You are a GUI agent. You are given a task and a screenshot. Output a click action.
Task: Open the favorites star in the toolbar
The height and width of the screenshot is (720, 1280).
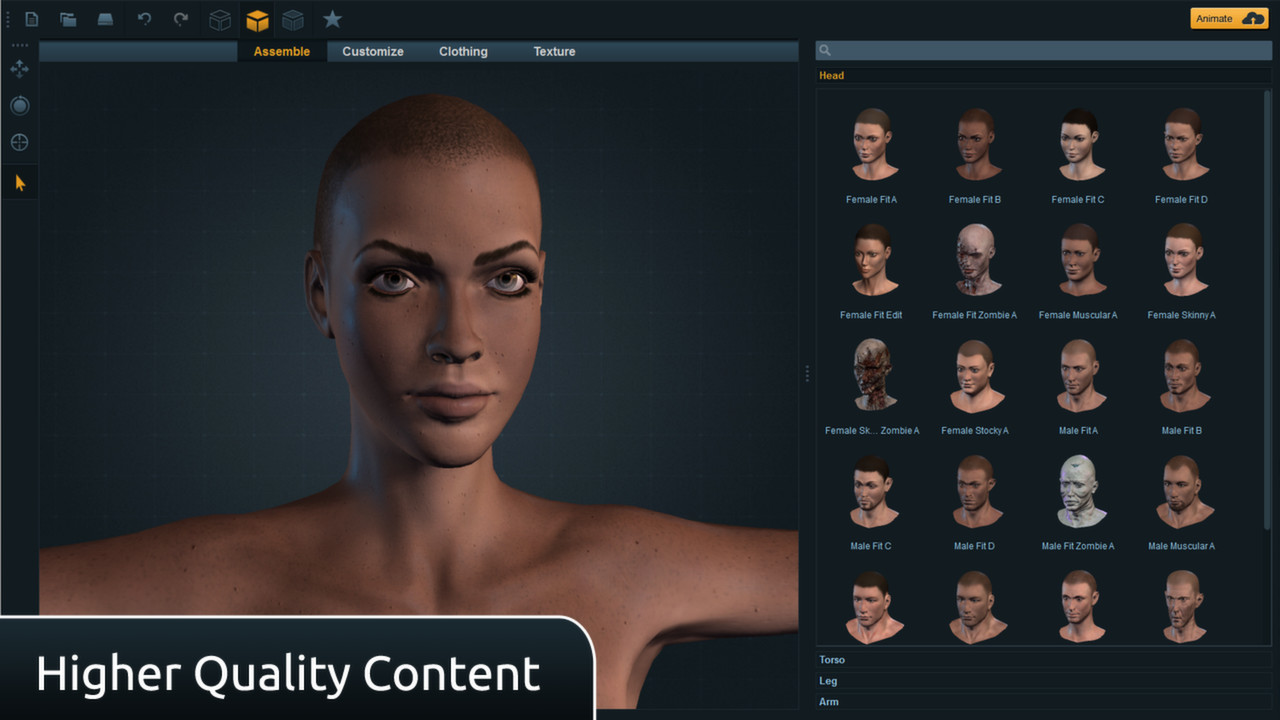coord(332,18)
